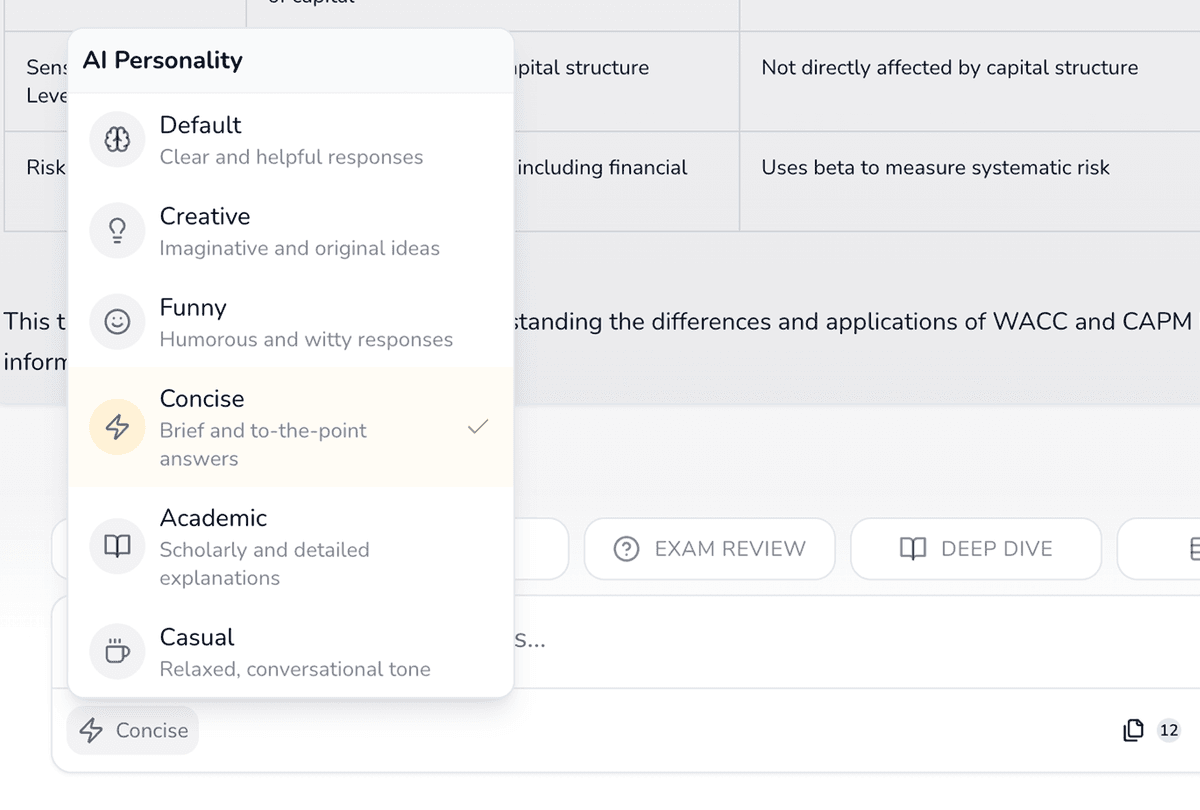Switch to the Funny personality
The height and width of the screenshot is (810, 1200).
[x=290, y=322]
